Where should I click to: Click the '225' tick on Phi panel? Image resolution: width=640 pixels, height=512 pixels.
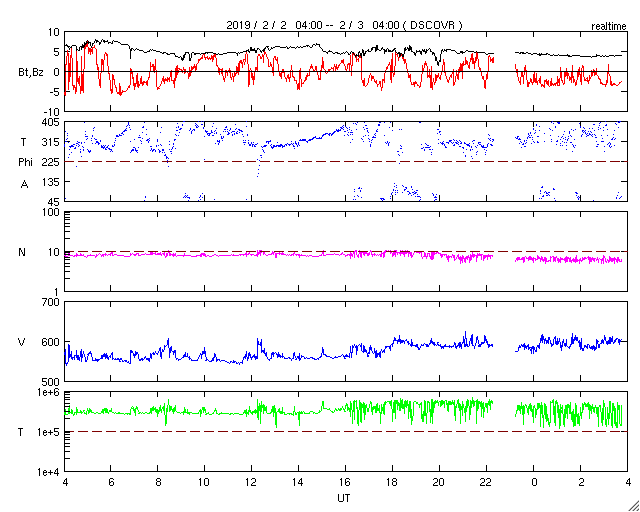(x=52, y=162)
